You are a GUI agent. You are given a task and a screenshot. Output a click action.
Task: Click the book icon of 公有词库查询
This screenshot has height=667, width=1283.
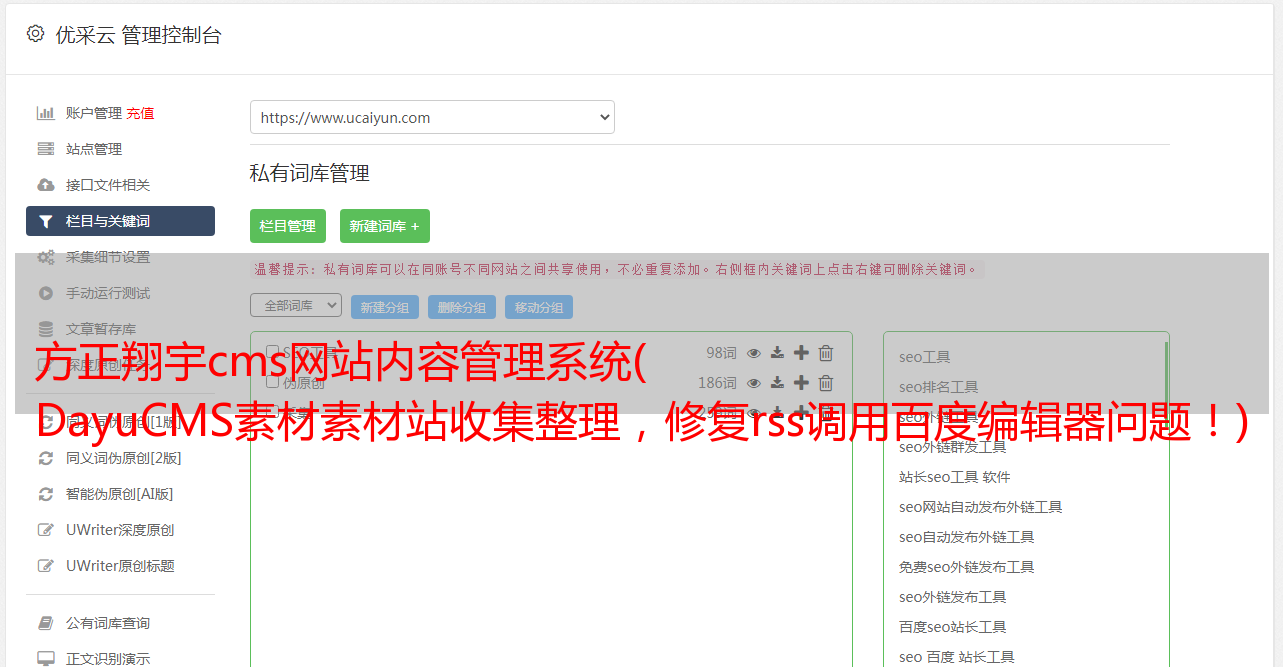[x=46, y=623]
